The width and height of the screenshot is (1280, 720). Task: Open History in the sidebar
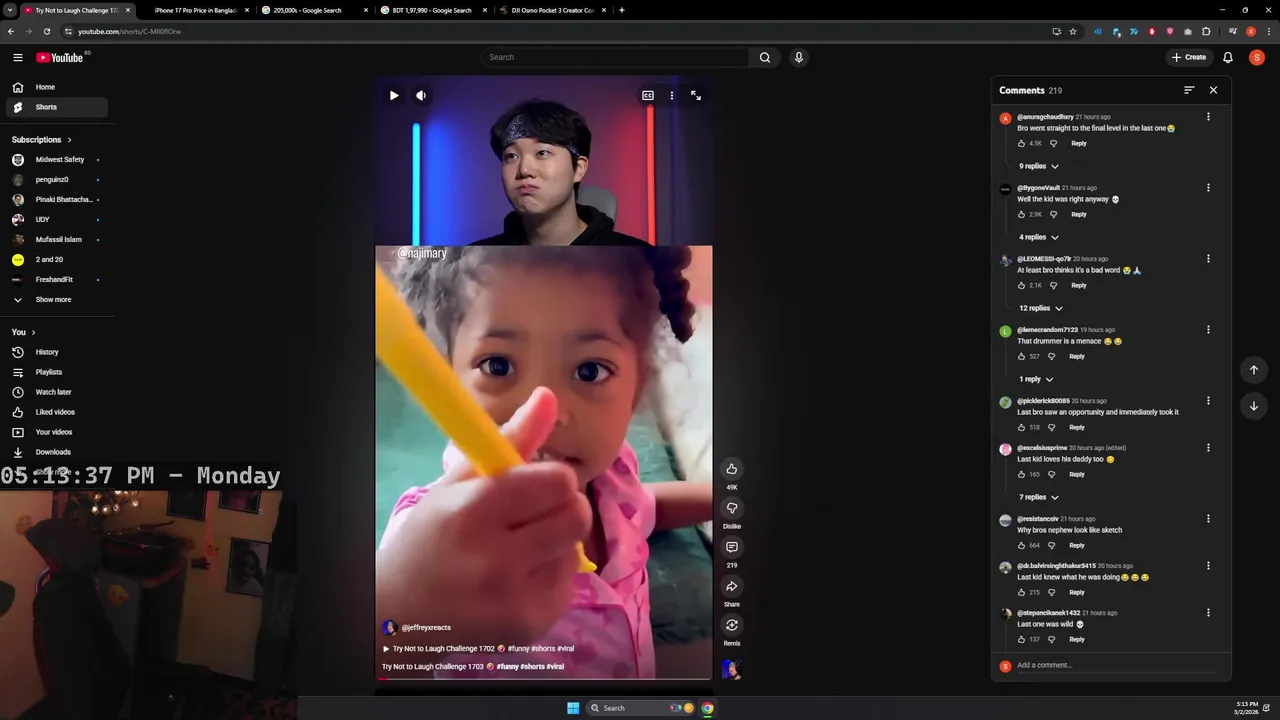click(57, 352)
